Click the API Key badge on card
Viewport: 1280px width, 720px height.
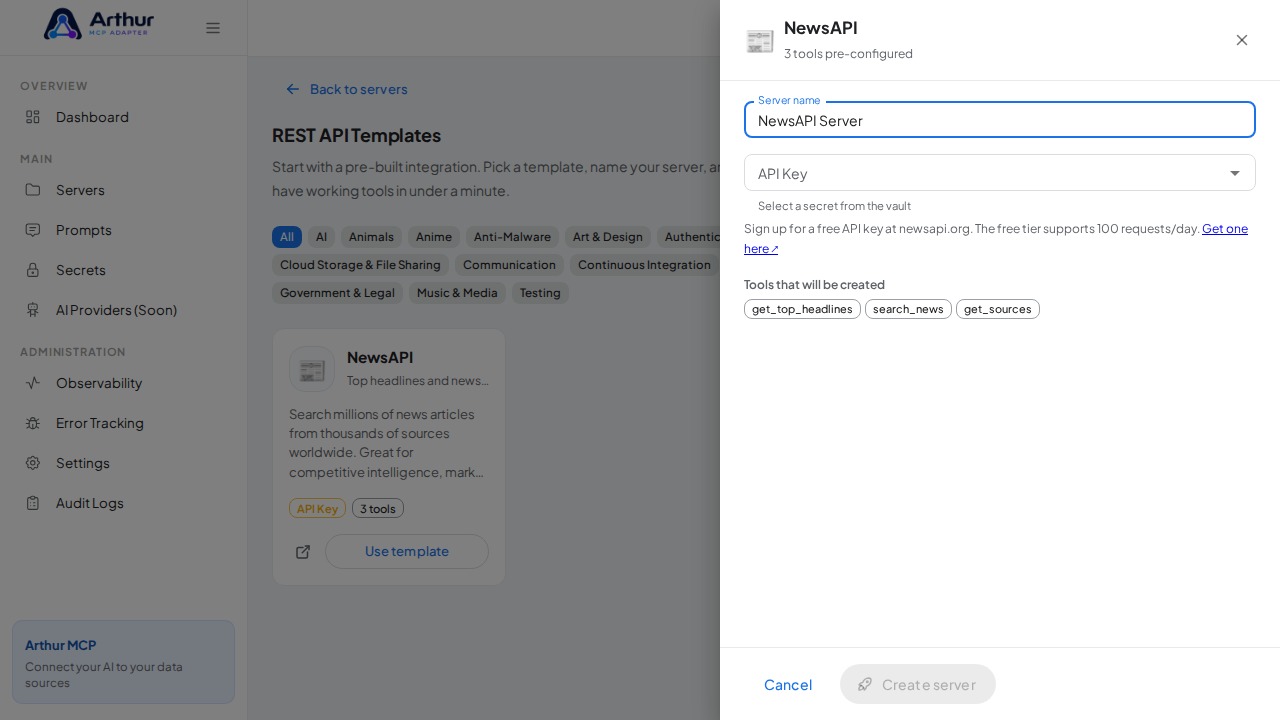(x=317, y=508)
